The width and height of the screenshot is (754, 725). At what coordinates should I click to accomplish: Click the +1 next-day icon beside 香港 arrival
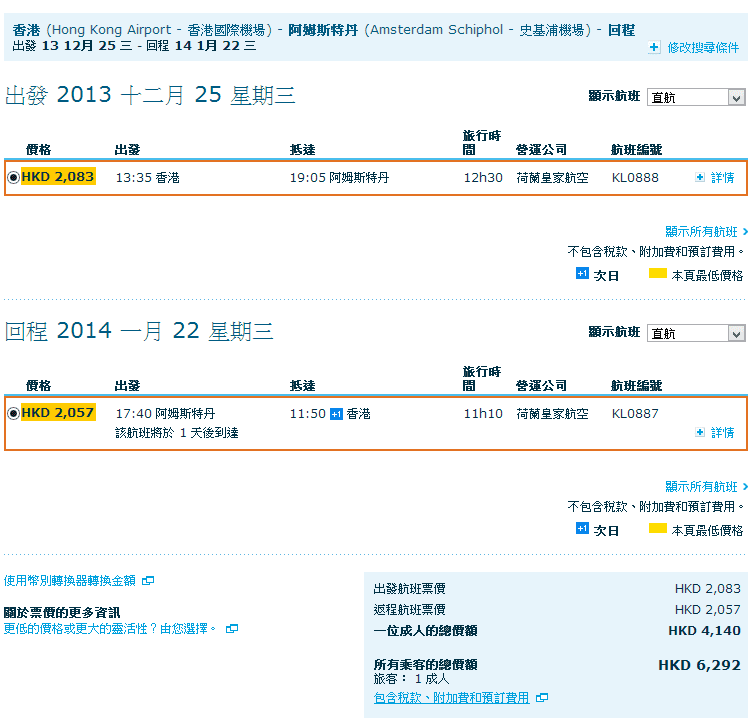click(336, 413)
